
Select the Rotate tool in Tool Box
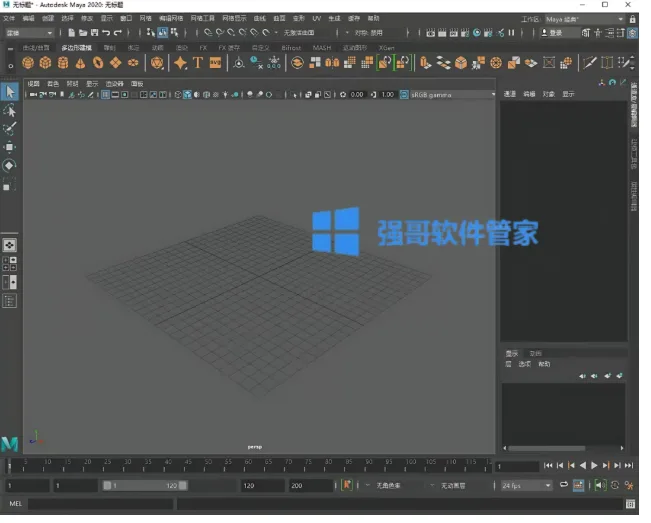pos(10,166)
